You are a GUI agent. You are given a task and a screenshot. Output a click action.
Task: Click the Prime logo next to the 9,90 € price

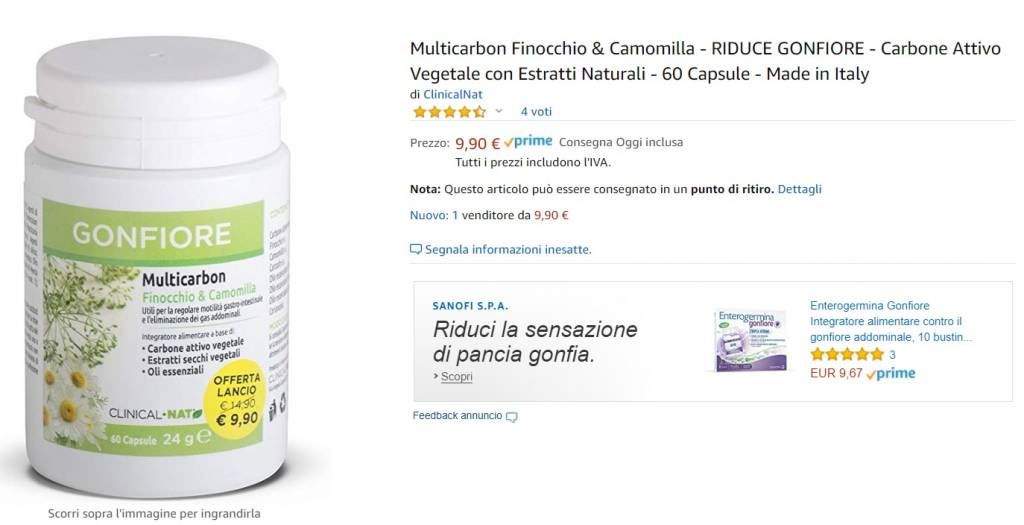pos(528,142)
